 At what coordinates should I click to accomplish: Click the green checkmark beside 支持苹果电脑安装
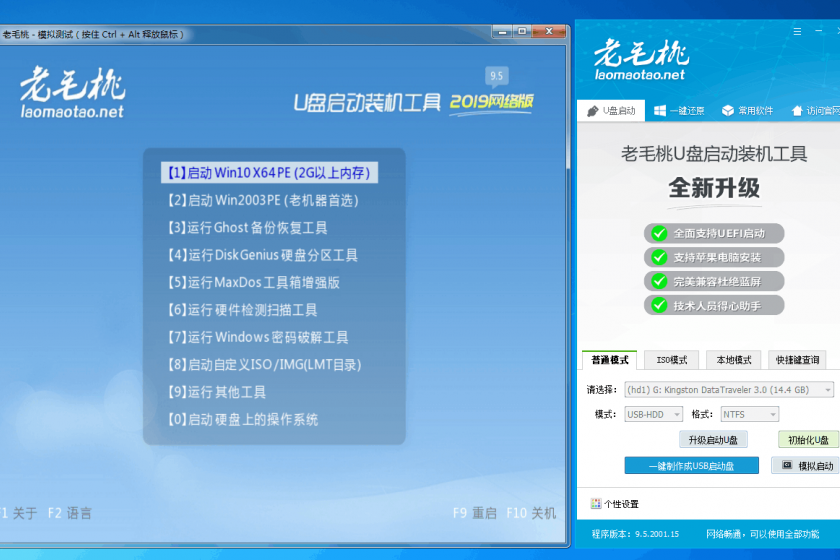[x=658, y=257]
